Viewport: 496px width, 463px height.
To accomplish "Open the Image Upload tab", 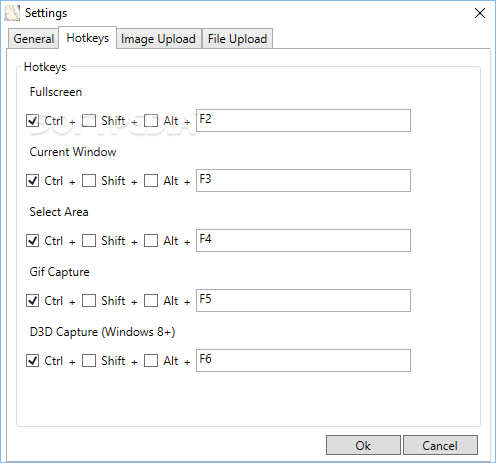I will 158,39.
